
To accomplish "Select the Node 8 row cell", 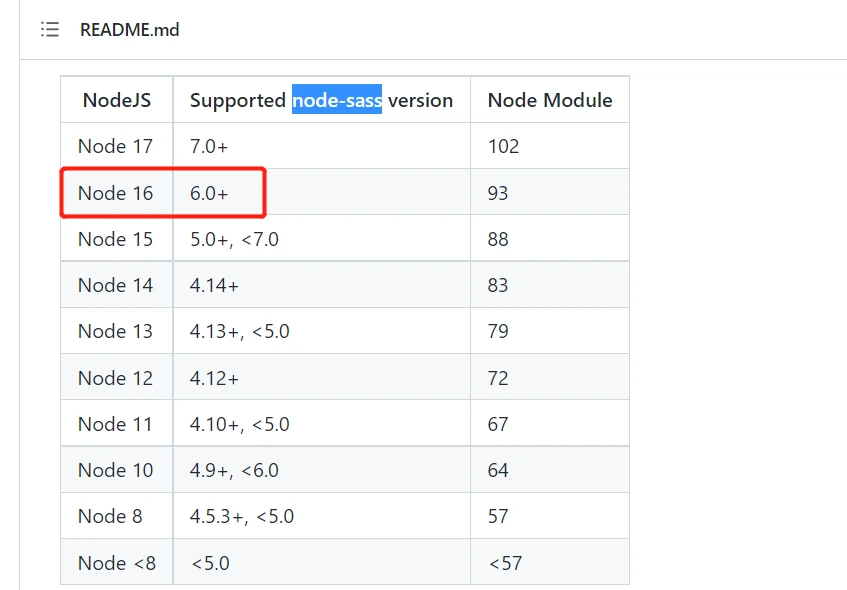I will click(117, 516).
